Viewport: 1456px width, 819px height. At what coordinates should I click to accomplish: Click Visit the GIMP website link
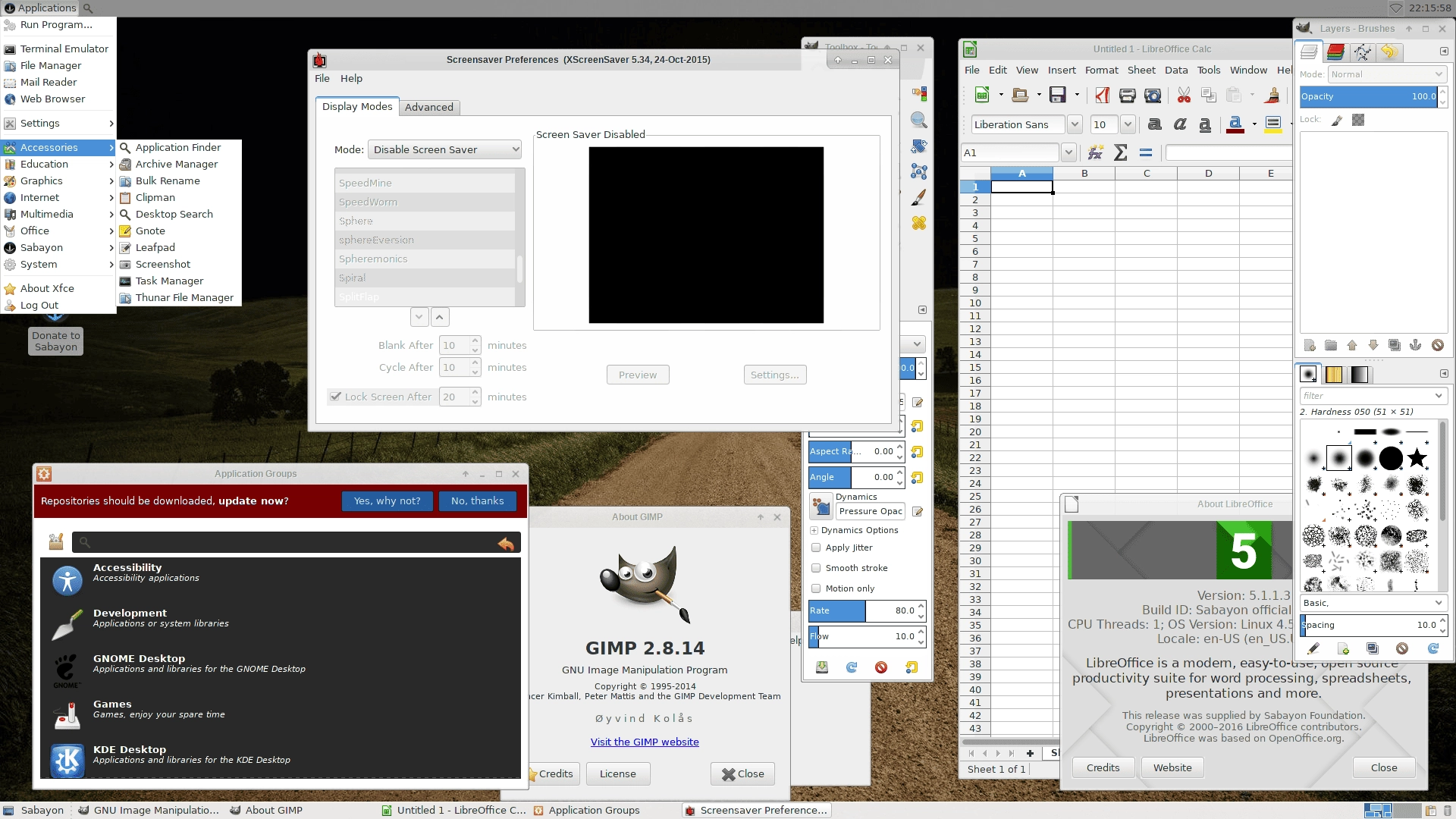click(x=645, y=742)
